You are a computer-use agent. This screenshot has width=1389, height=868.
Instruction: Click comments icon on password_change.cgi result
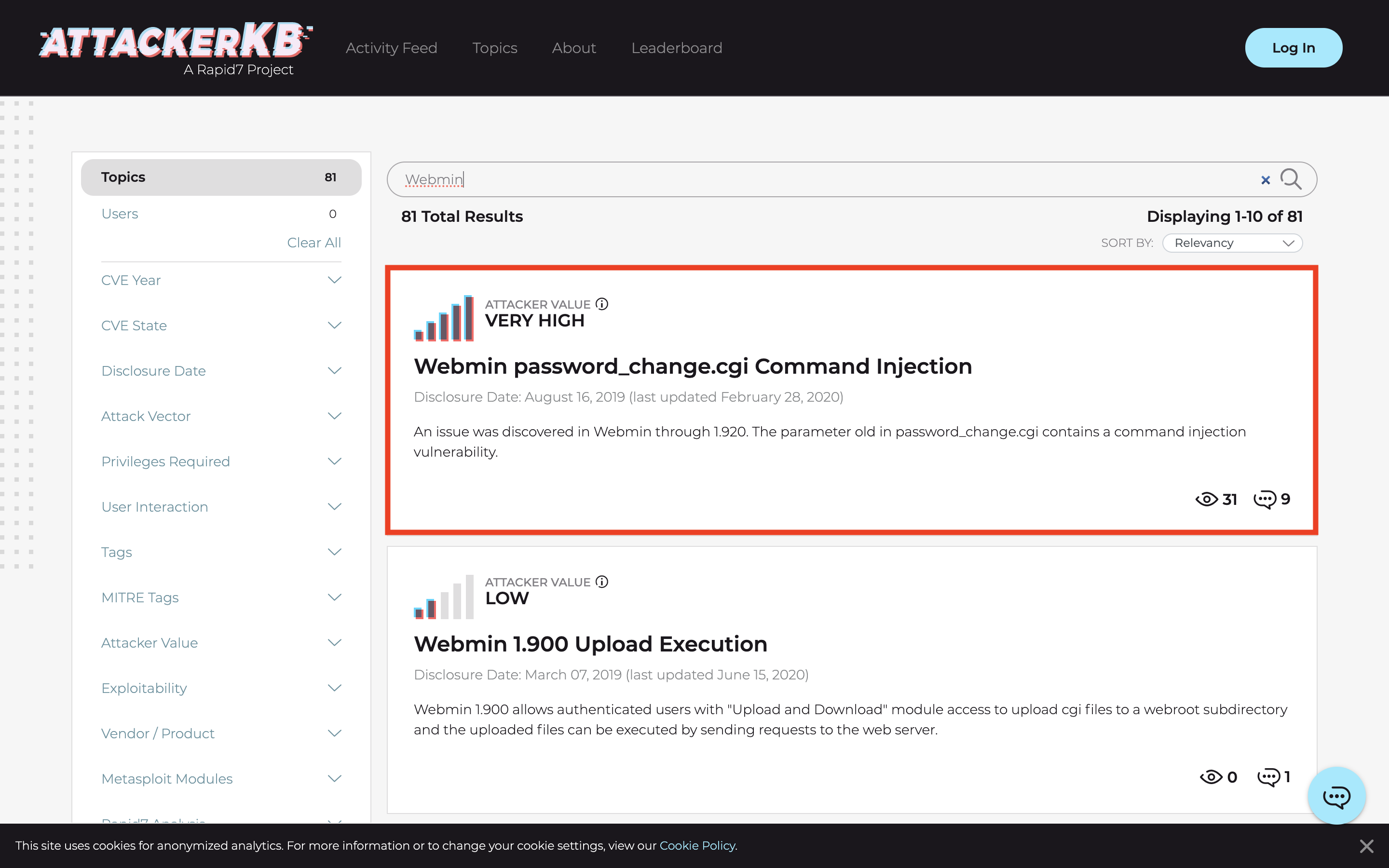pos(1265,500)
